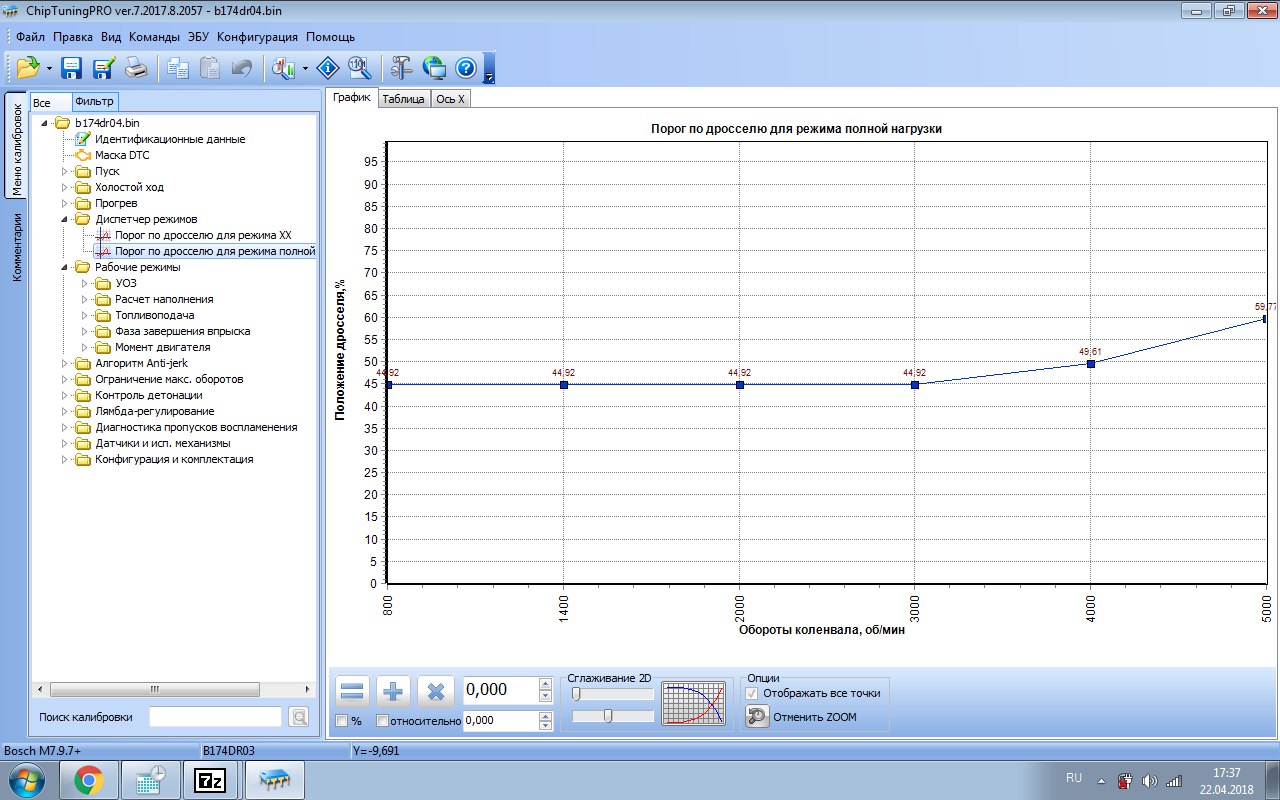1280x800 pixels.
Task: Click the Print icon in toolbar
Action: pos(136,68)
